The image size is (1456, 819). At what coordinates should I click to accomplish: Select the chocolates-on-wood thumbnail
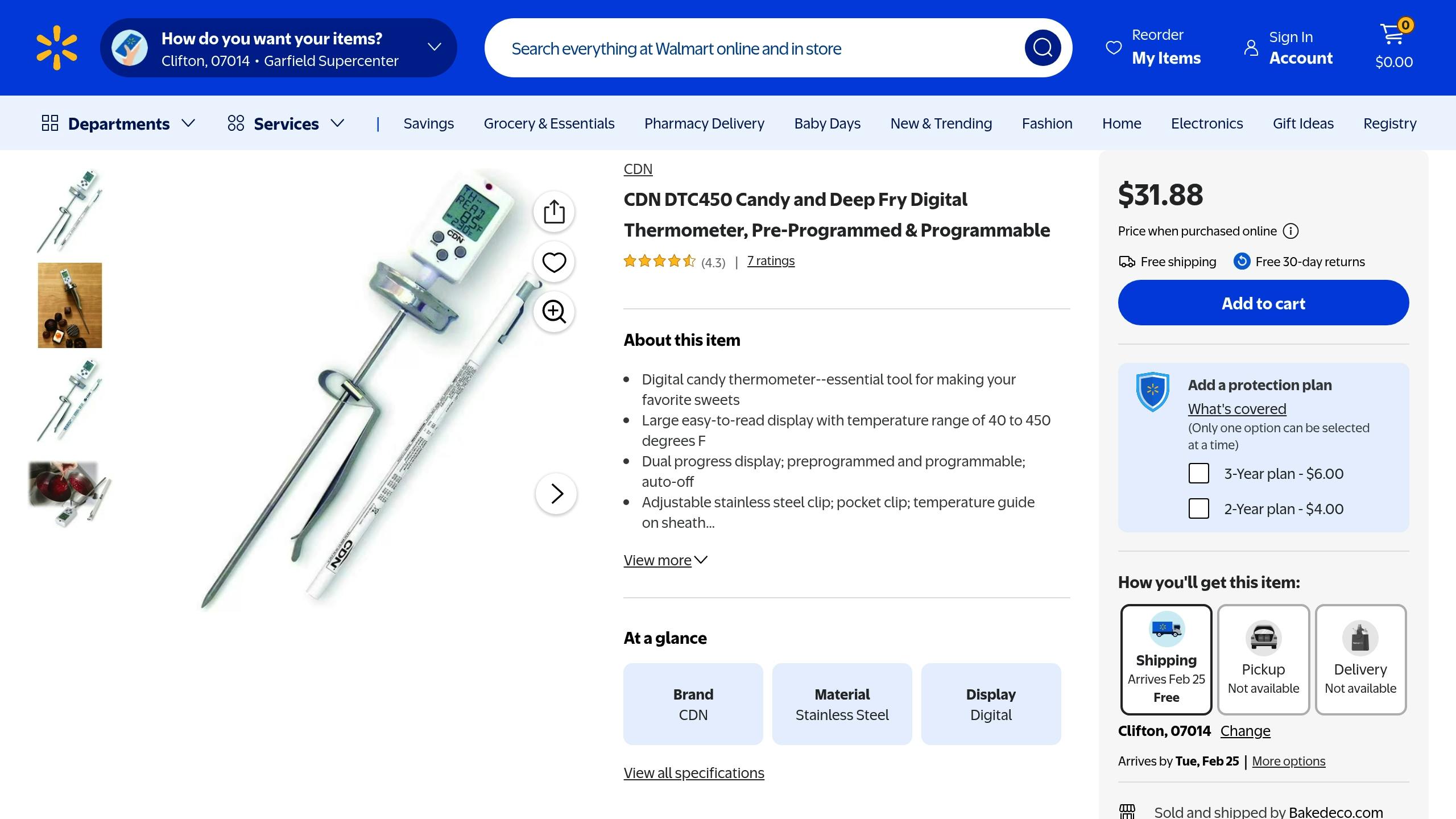pyautogui.click(x=70, y=305)
